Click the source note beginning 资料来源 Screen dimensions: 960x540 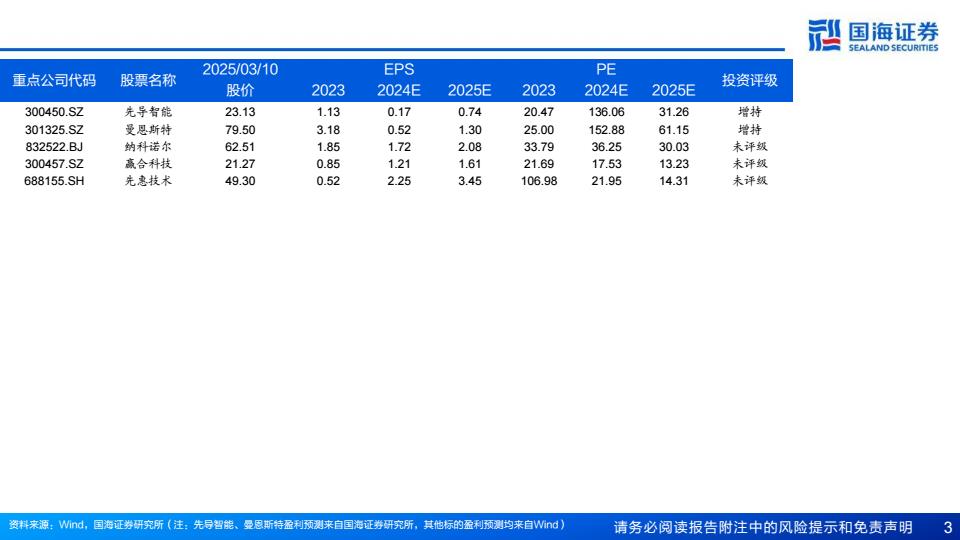point(287,525)
